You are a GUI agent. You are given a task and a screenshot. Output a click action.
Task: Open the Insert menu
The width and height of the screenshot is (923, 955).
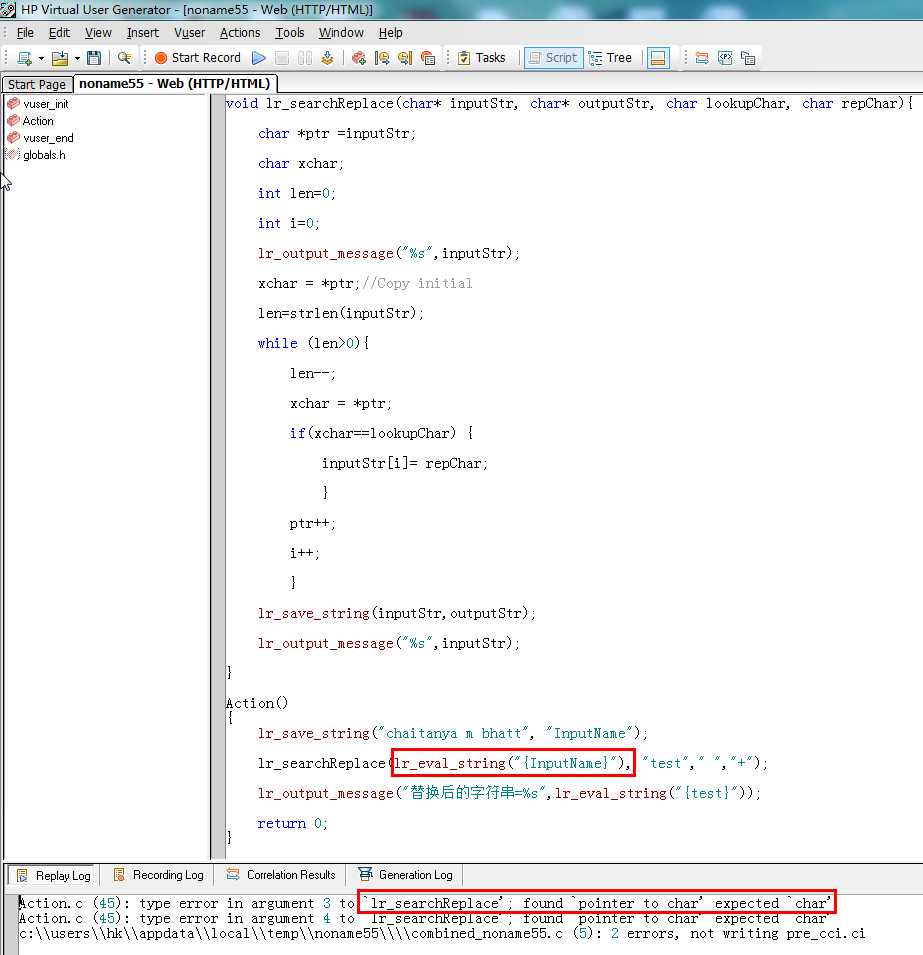143,33
